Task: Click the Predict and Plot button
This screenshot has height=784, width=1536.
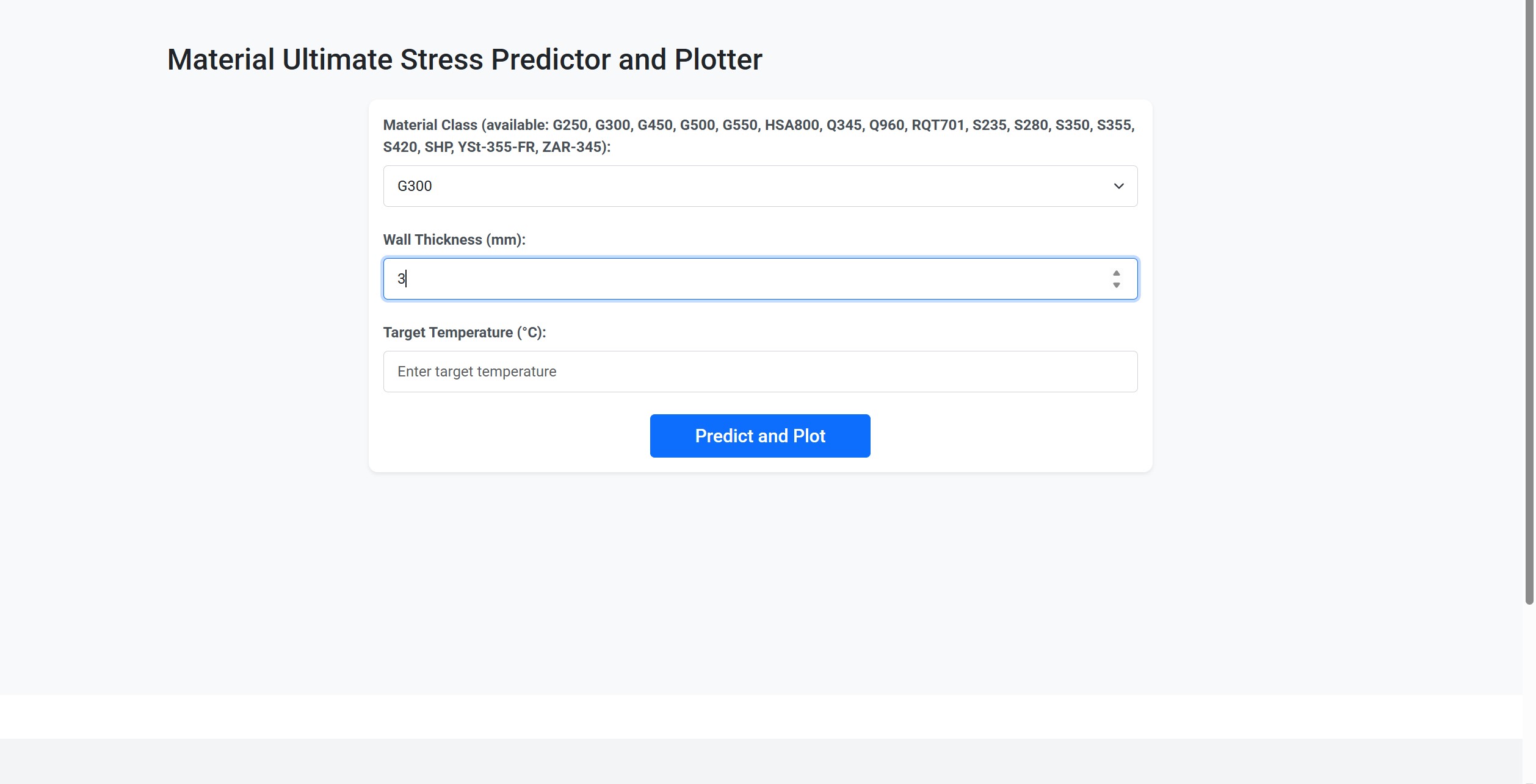Action: (x=759, y=435)
